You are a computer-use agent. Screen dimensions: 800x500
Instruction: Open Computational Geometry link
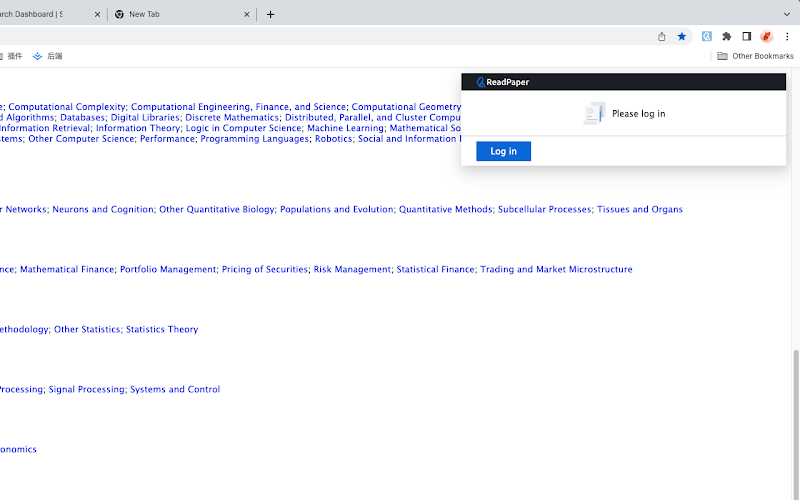click(x=406, y=107)
